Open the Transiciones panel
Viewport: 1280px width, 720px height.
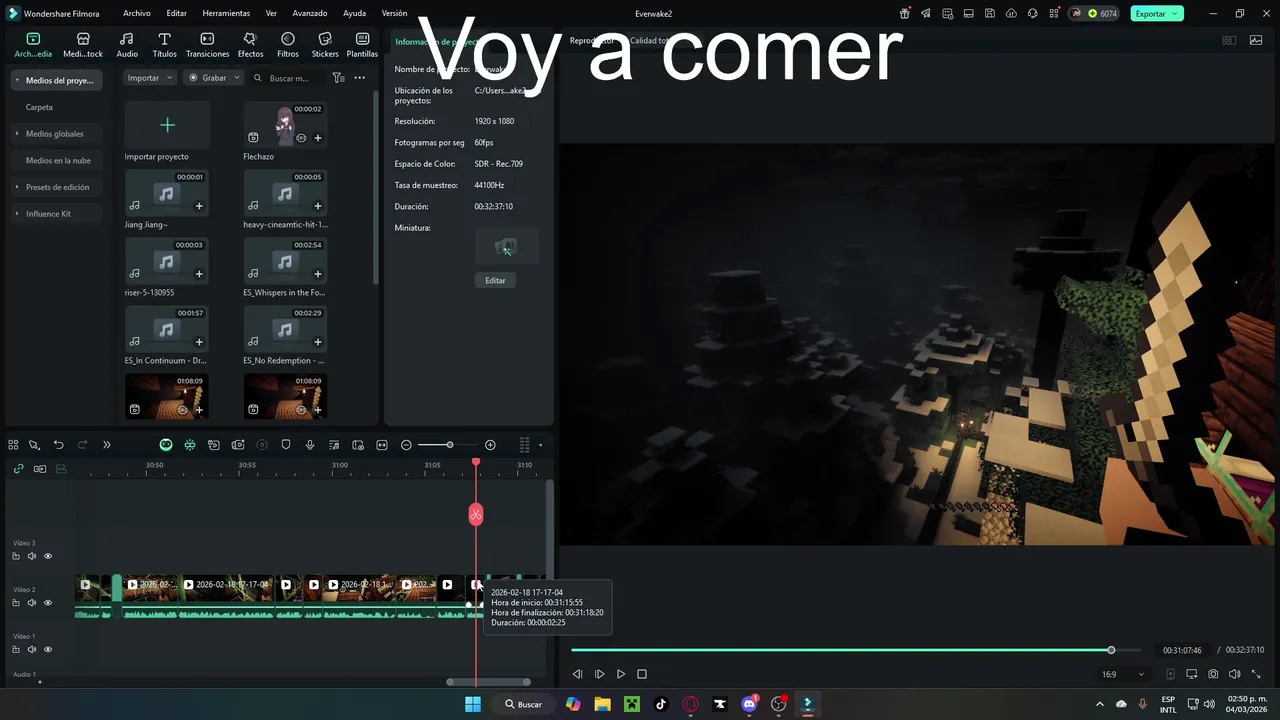coord(207,44)
